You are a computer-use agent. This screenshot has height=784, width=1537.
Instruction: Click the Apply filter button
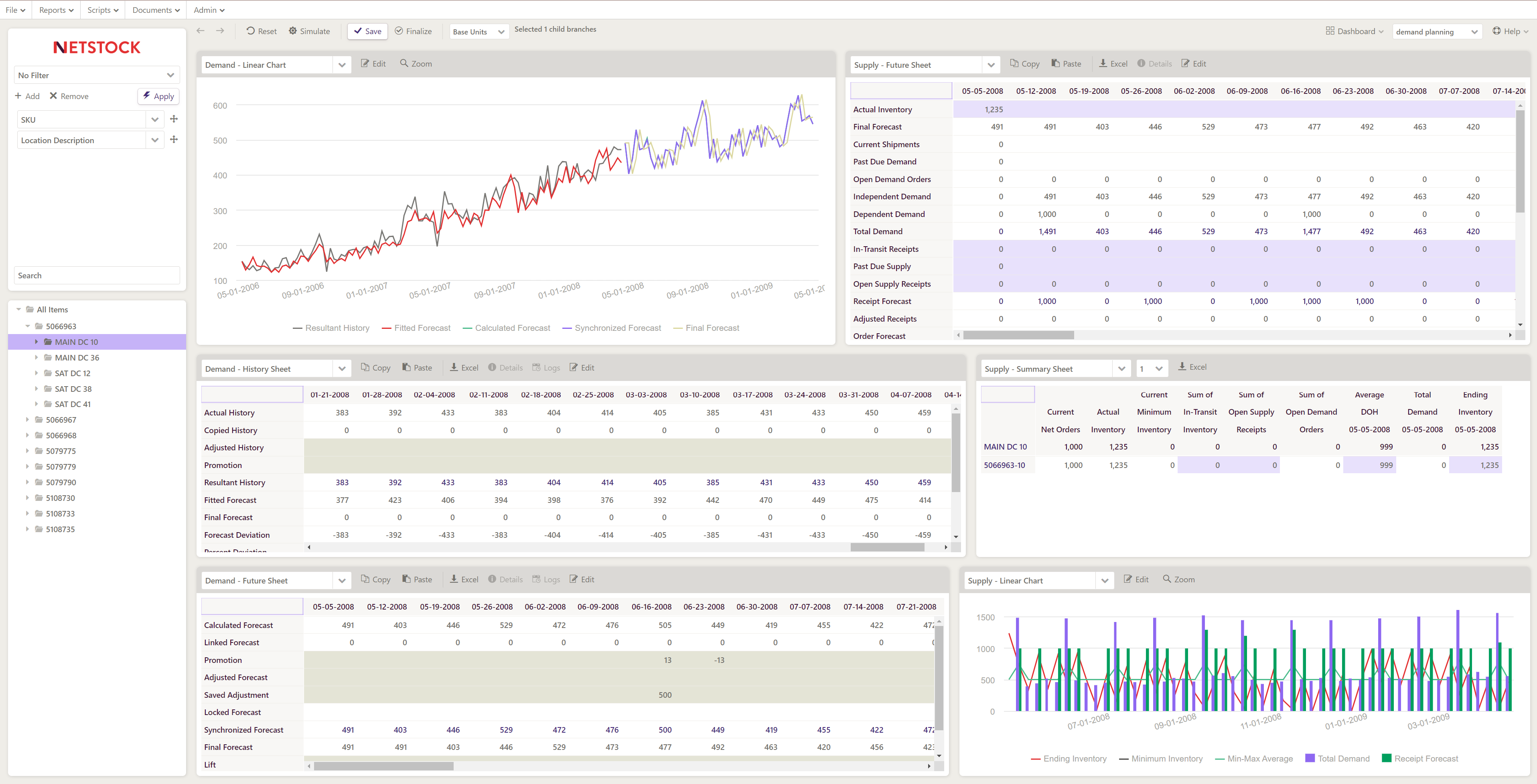158,96
